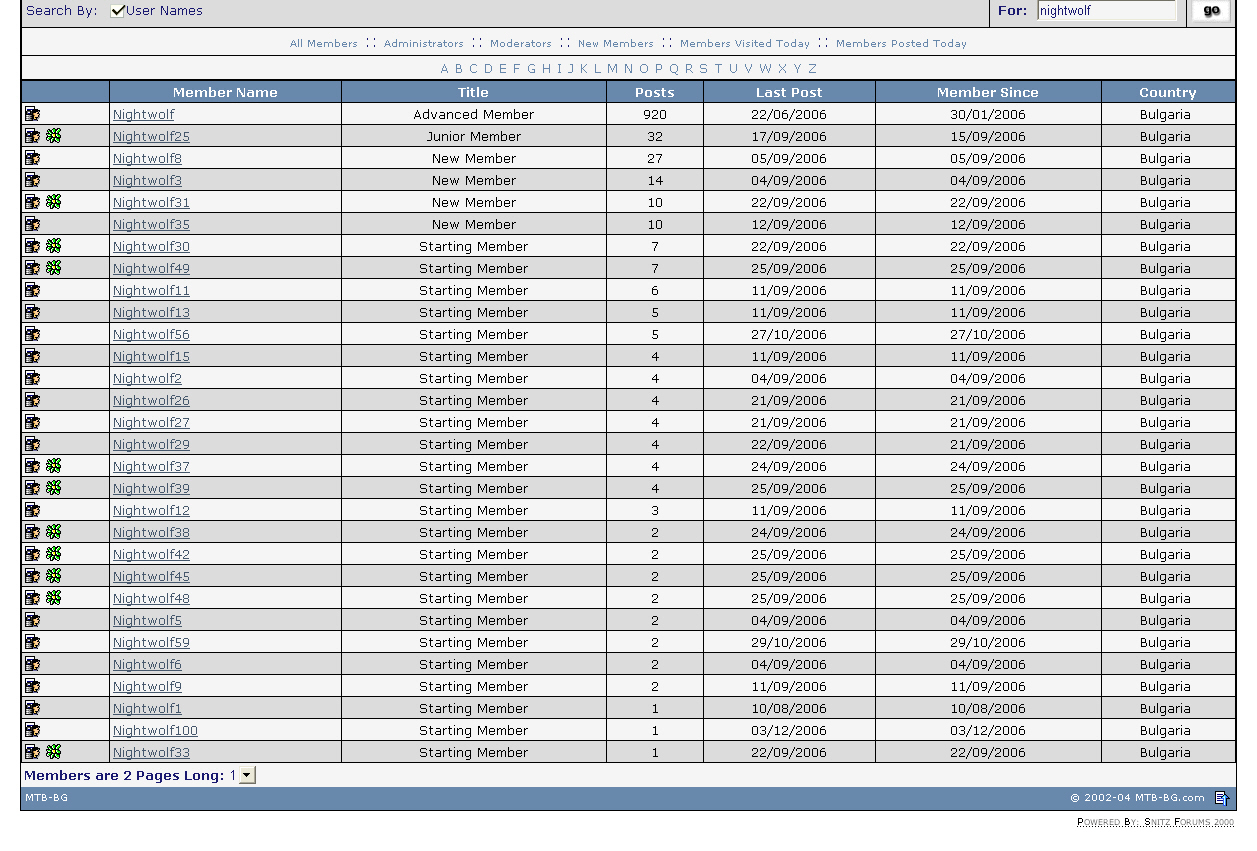Show the New Members filter
The width and height of the screenshot is (1257, 851).
pos(615,44)
